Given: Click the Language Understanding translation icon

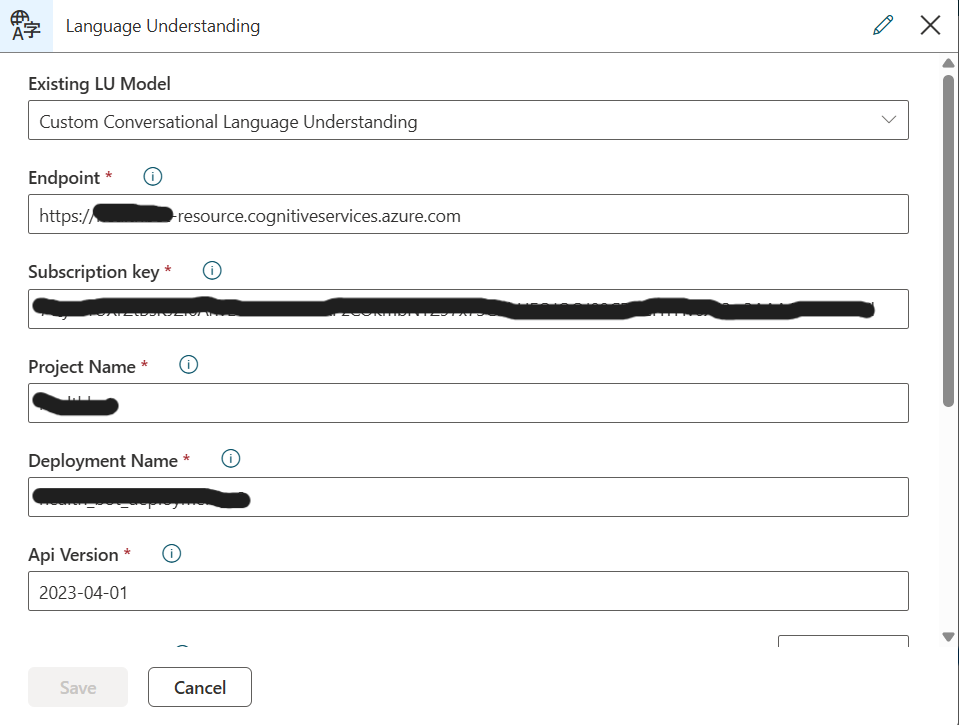Looking at the screenshot, I should 24,25.
